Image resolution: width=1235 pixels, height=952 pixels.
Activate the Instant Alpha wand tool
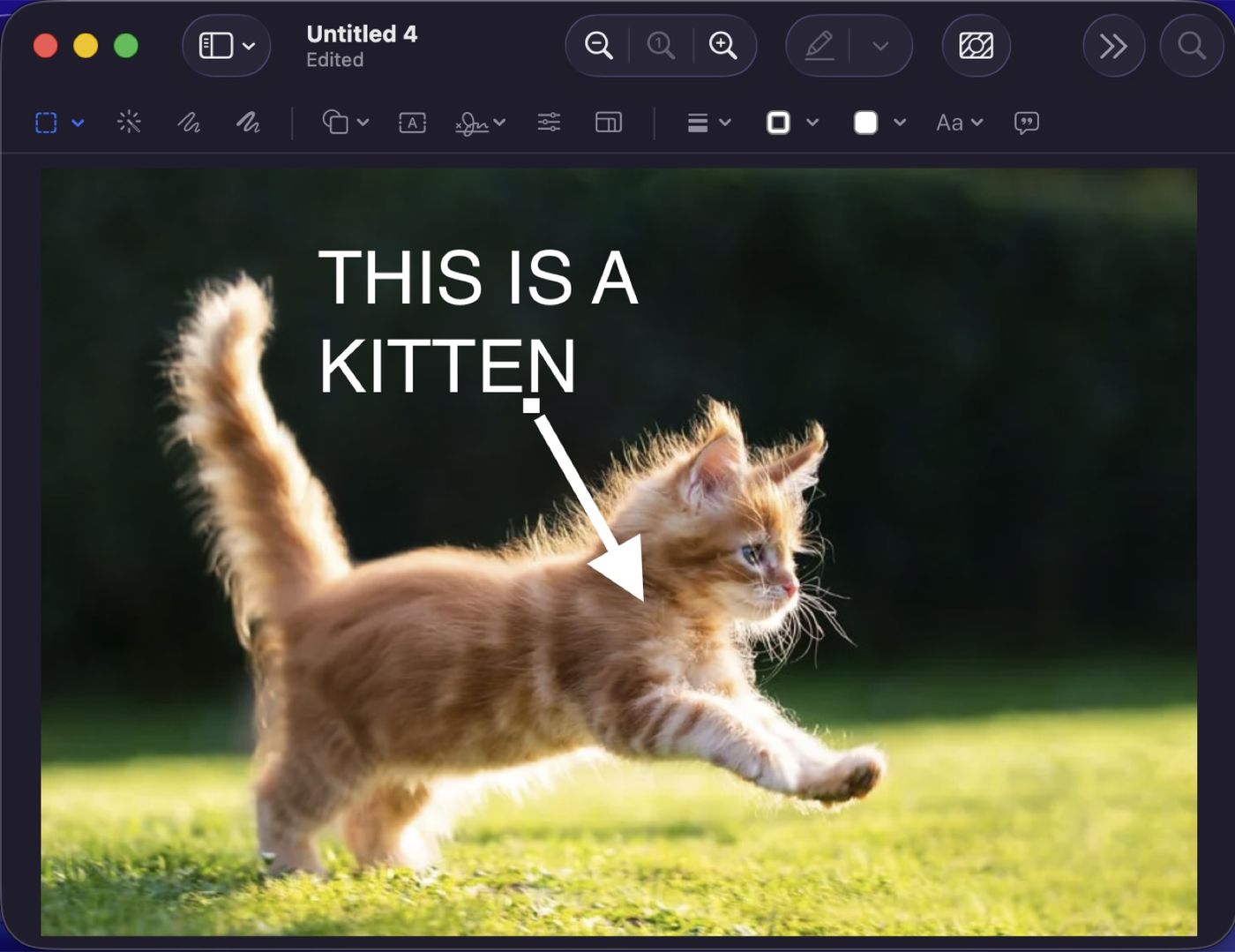[129, 122]
